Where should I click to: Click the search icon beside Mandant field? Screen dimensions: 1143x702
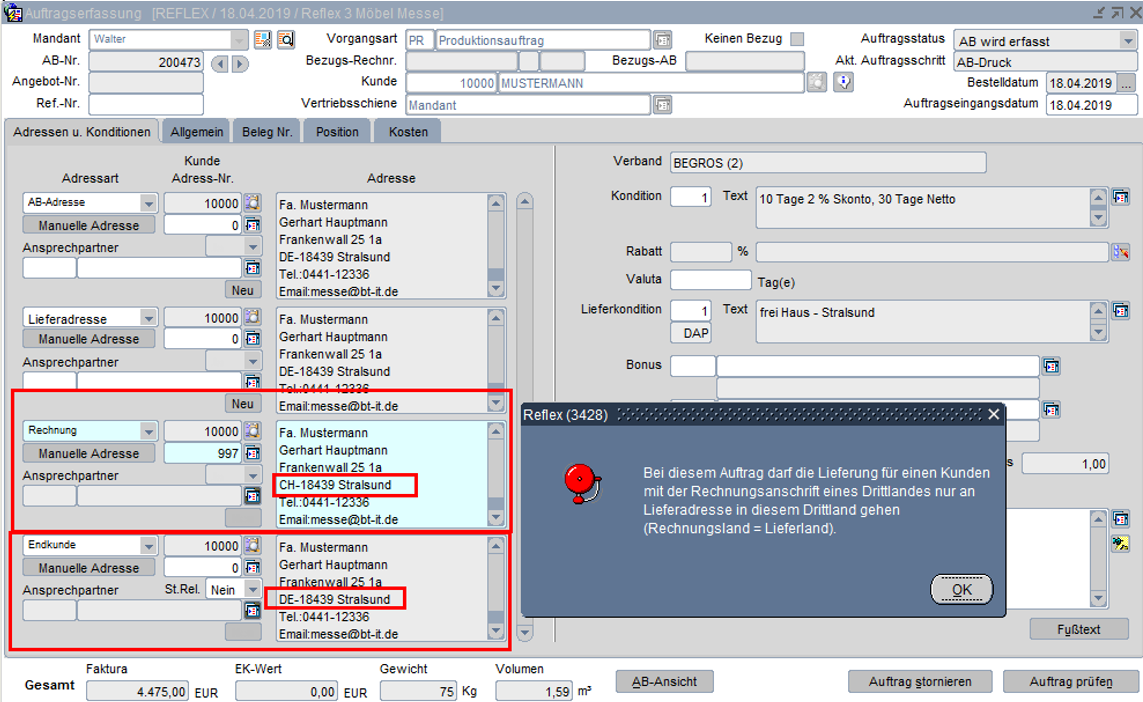[286, 40]
